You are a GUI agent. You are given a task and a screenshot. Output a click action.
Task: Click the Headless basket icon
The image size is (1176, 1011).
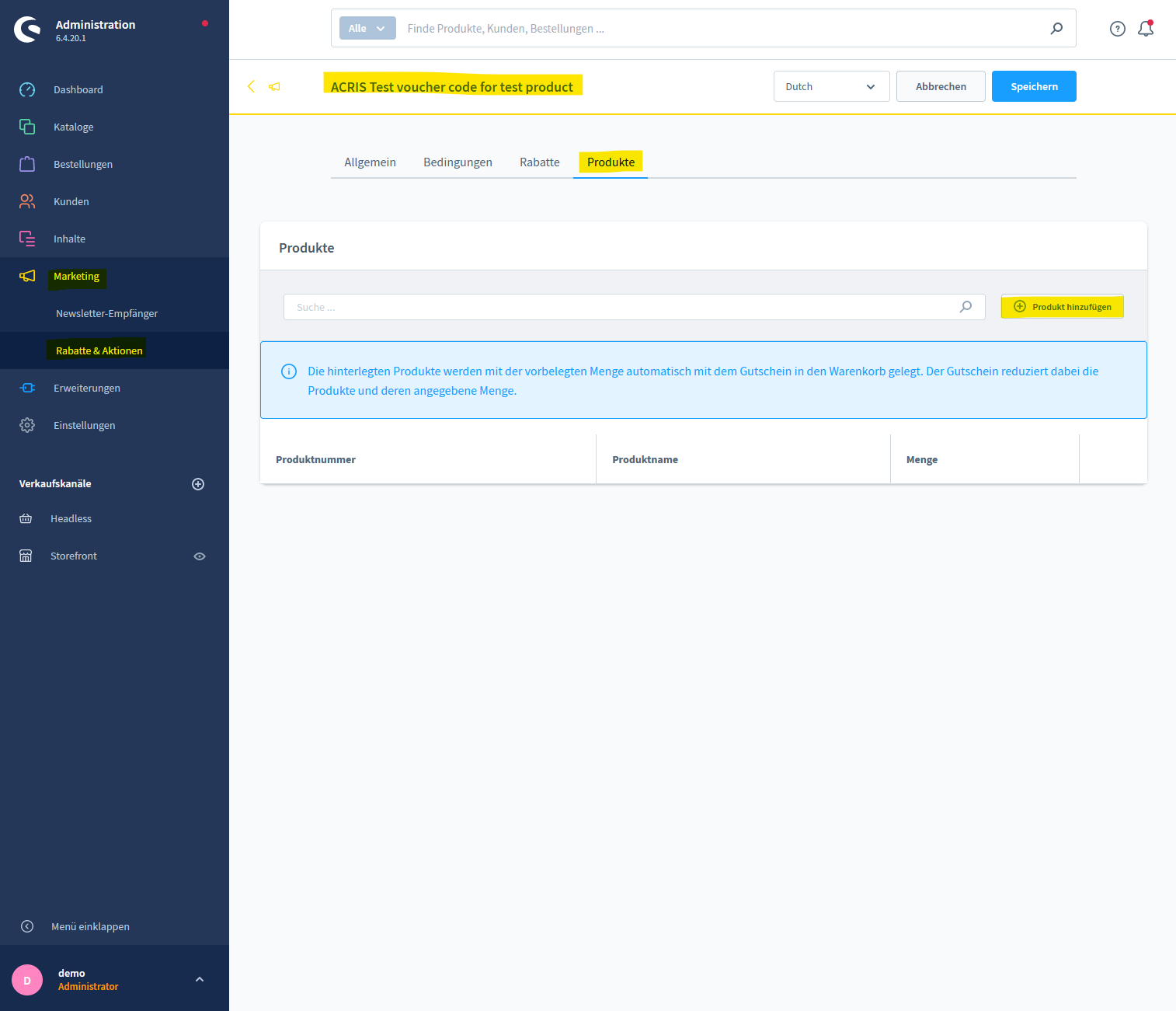click(x=26, y=518)
